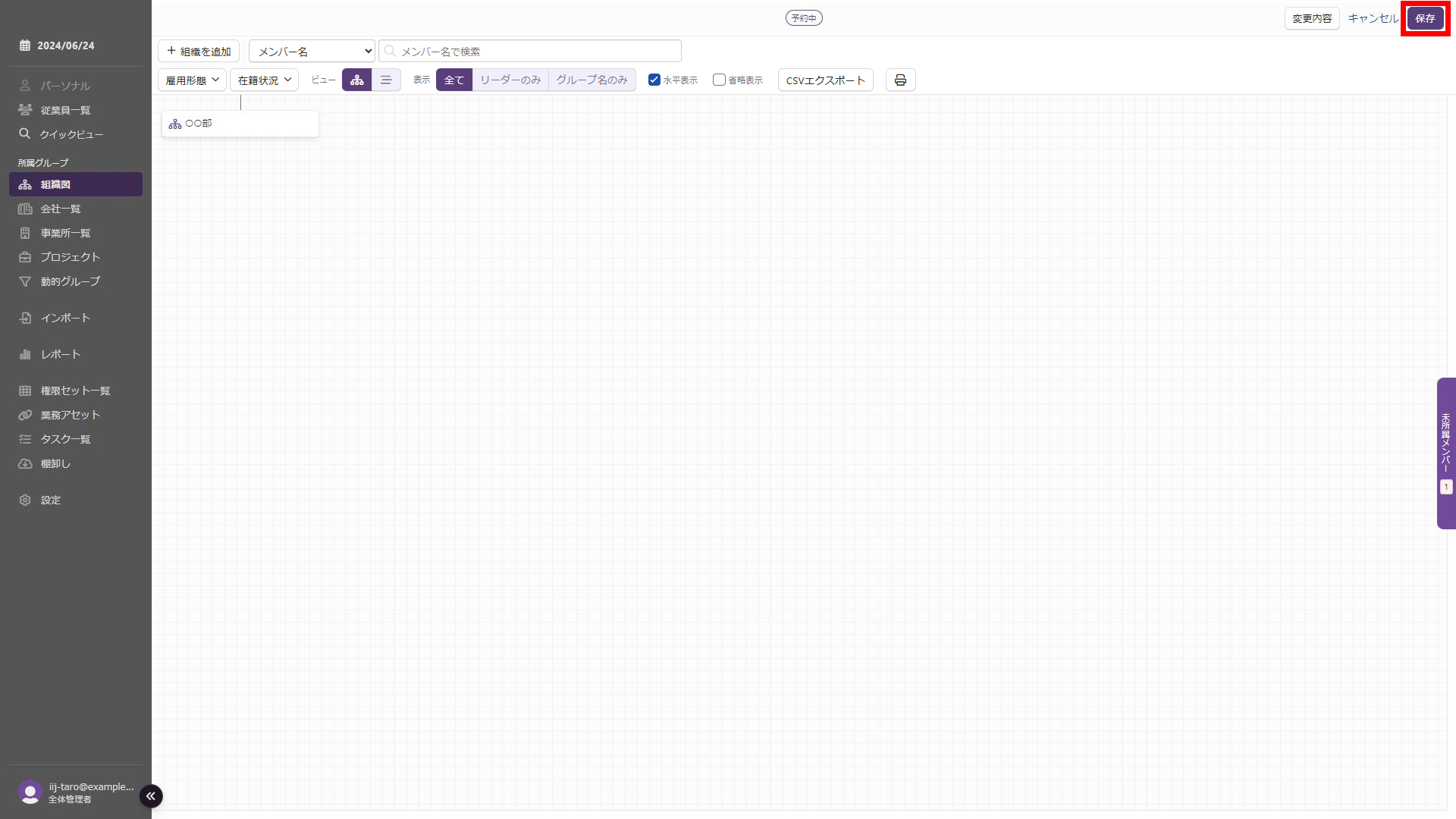Open 設定 settings page

pyautogui.click(x=76, y=500)
